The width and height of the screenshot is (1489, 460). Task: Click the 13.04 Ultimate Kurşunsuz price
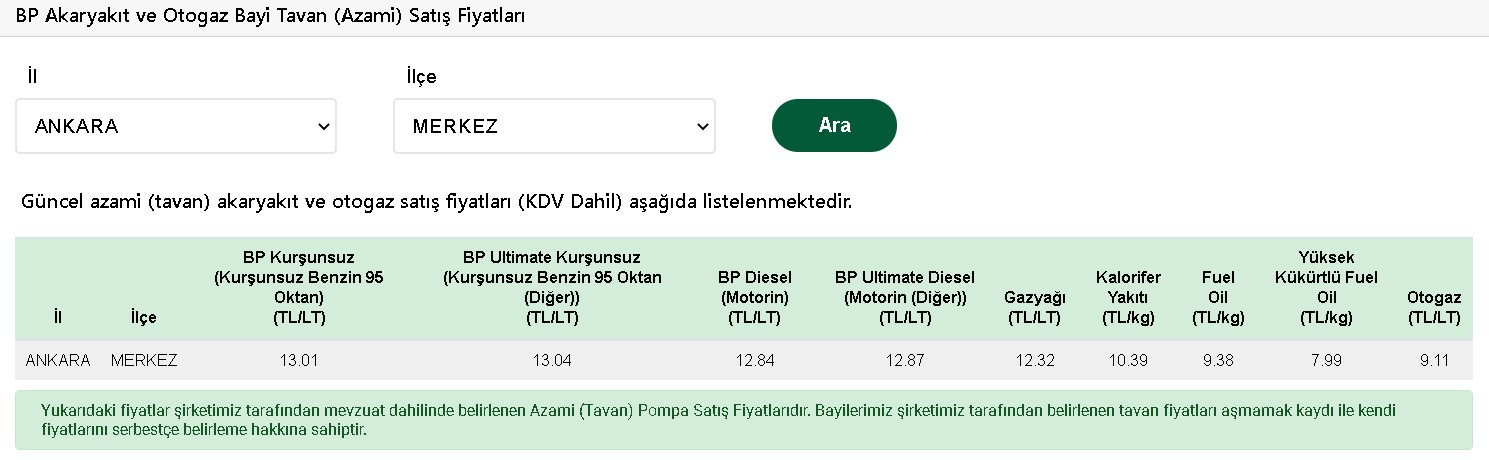coord(552,360)
